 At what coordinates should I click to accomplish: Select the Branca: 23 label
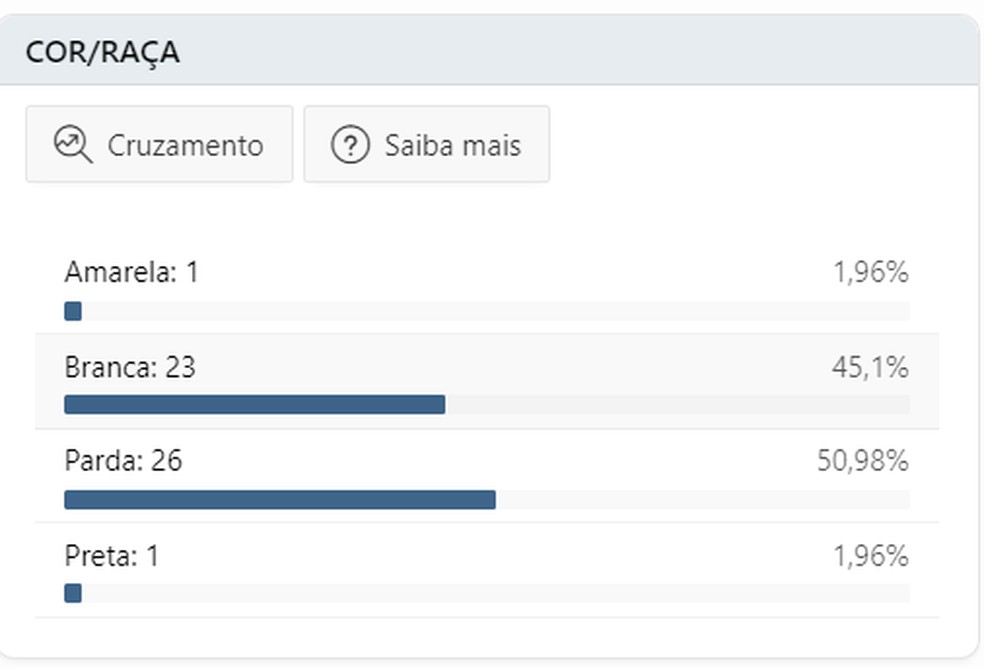point(130,368)
